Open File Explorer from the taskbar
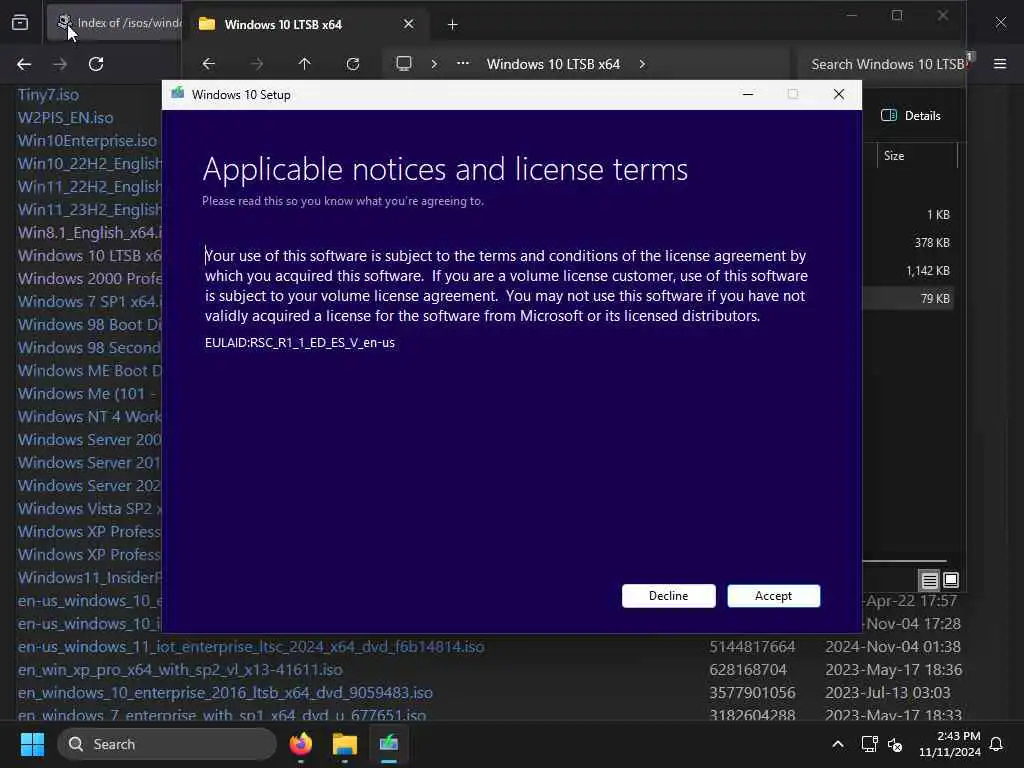Screen dimensions: 1024x768 click(x=344, y=744)
